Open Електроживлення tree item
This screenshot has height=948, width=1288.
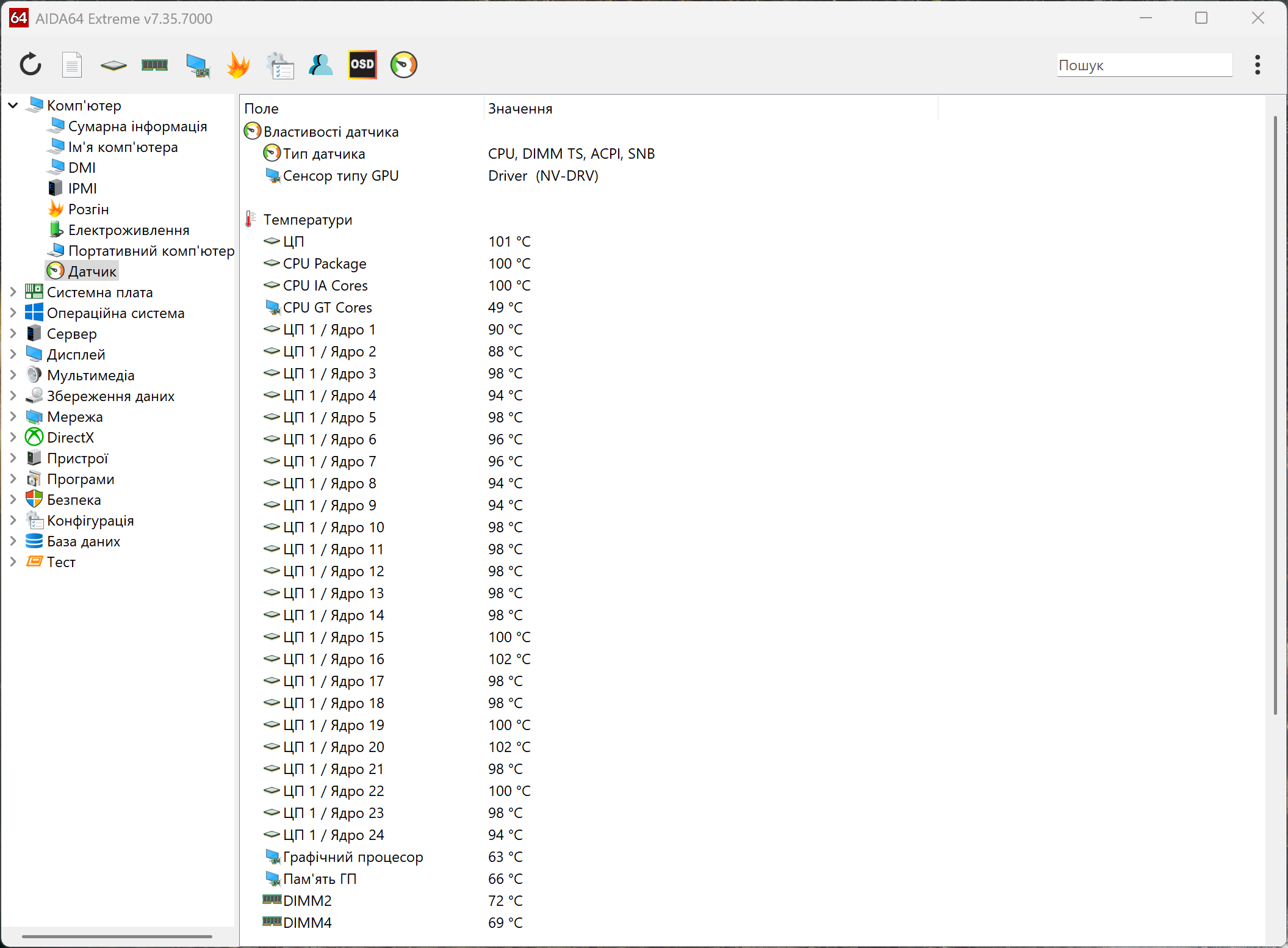coord(129,230)
